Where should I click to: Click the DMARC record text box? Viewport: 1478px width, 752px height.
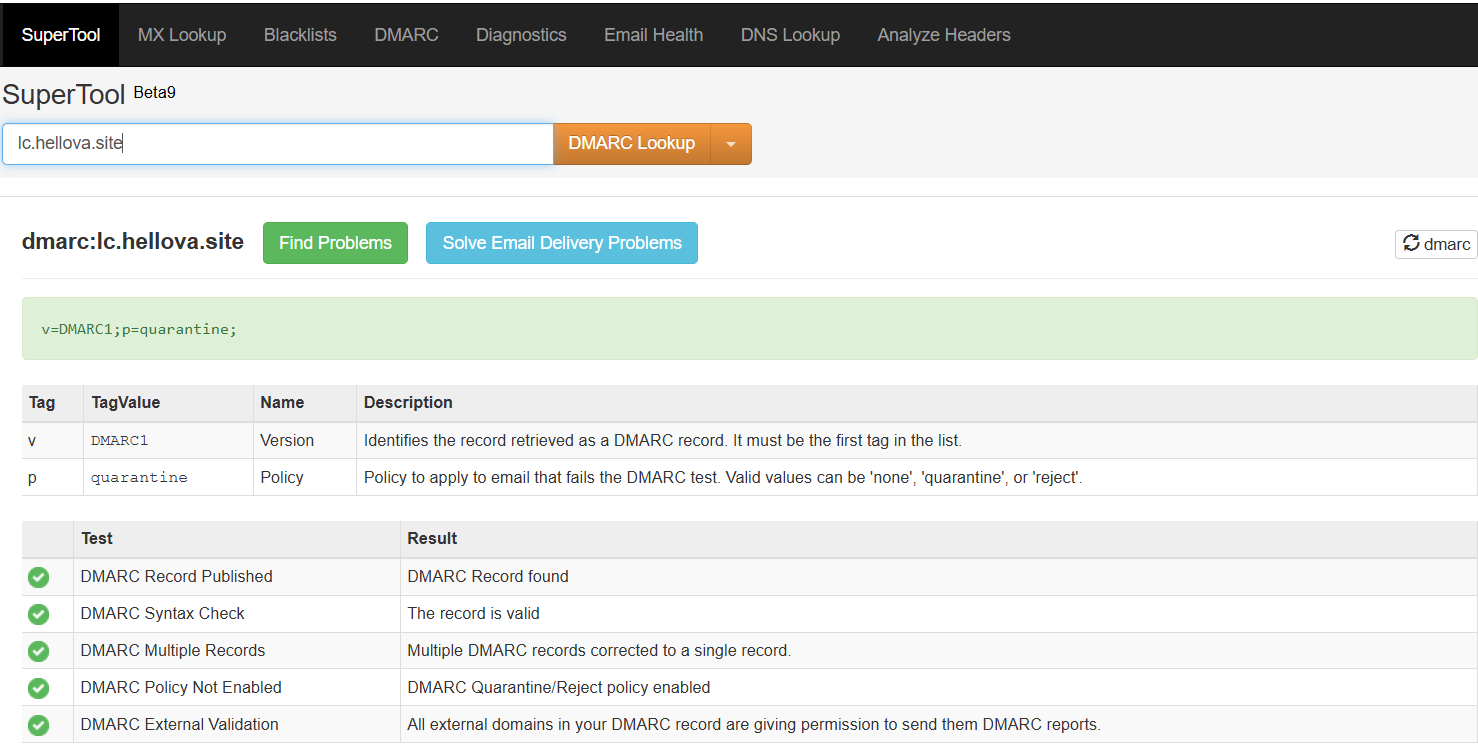pos(749,329)
